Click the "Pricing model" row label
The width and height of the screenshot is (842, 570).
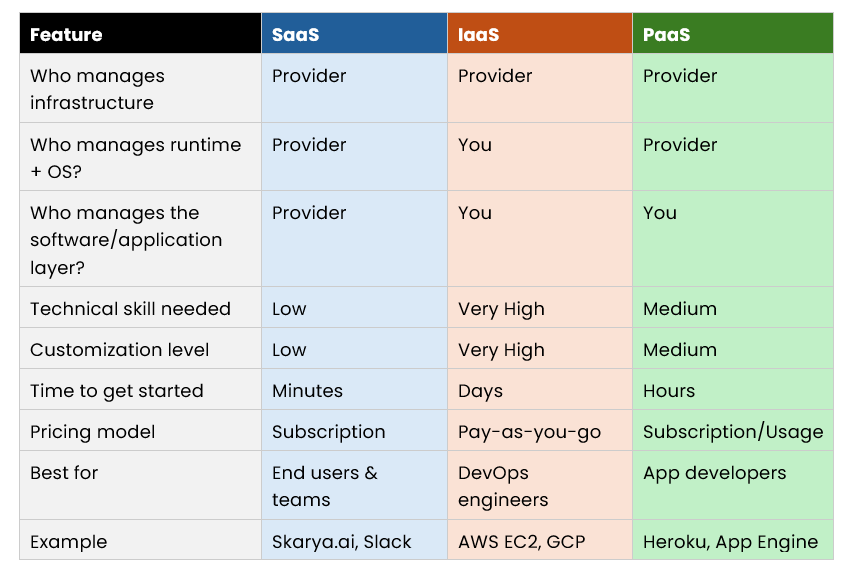93,432
